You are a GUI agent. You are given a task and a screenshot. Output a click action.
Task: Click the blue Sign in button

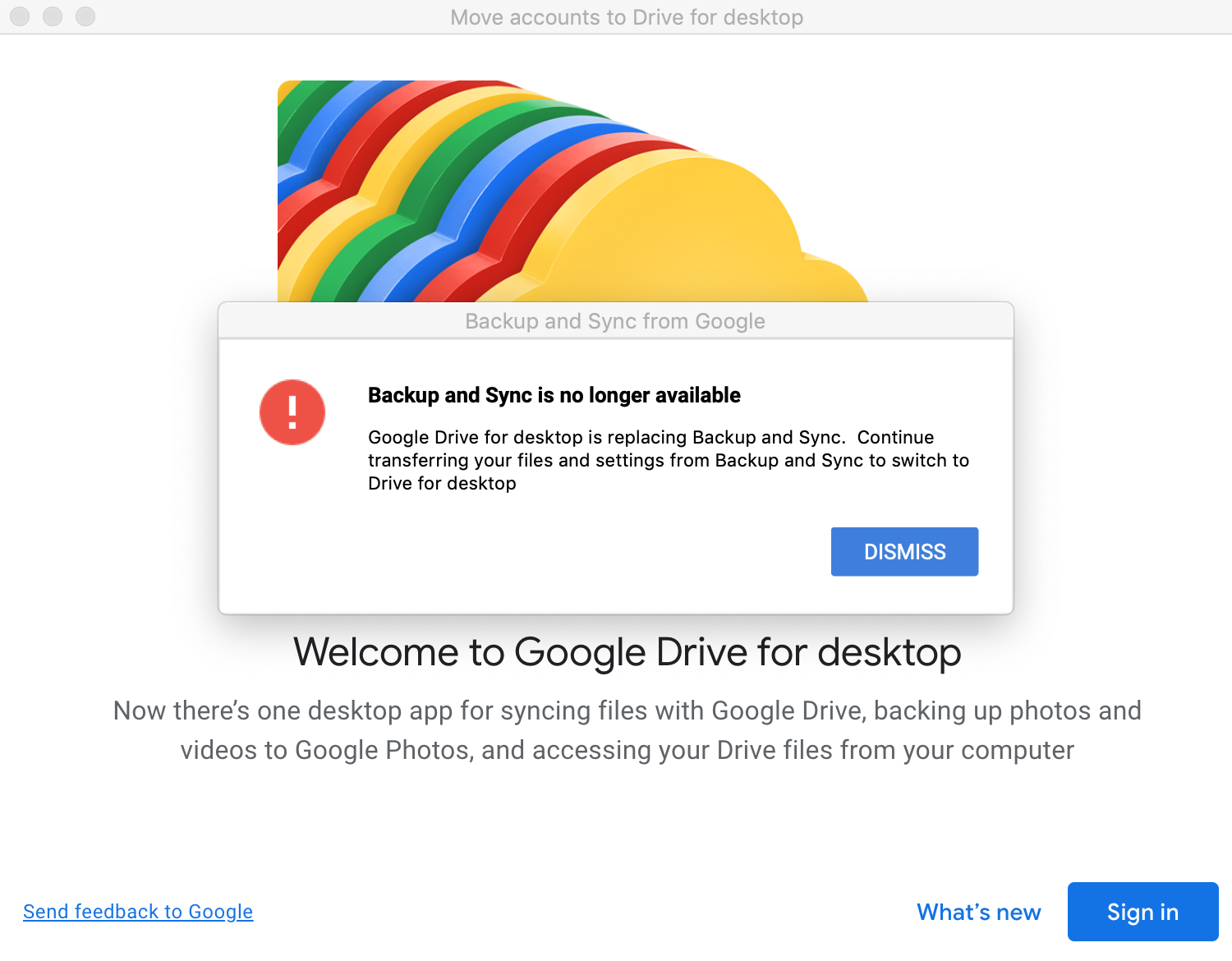point(1142,912)
